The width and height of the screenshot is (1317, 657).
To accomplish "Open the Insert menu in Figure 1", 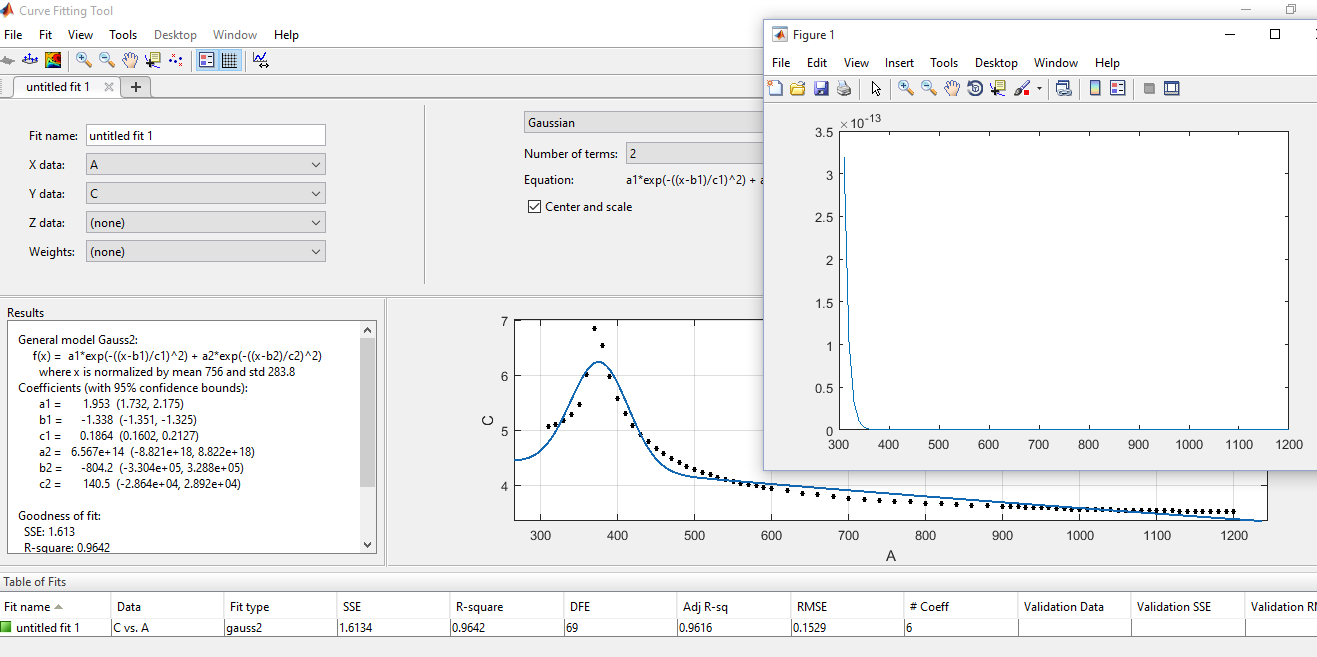I will click(899, 63).
